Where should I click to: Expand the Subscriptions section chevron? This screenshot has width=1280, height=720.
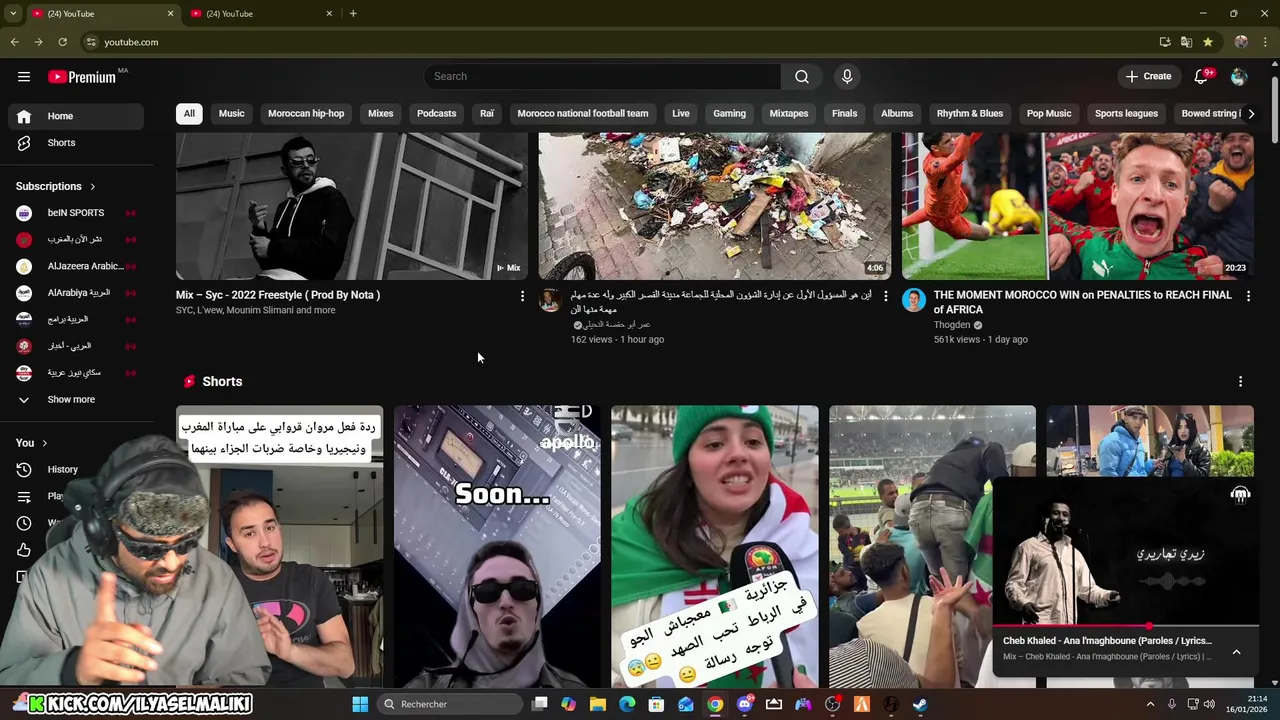click(93, 187)
